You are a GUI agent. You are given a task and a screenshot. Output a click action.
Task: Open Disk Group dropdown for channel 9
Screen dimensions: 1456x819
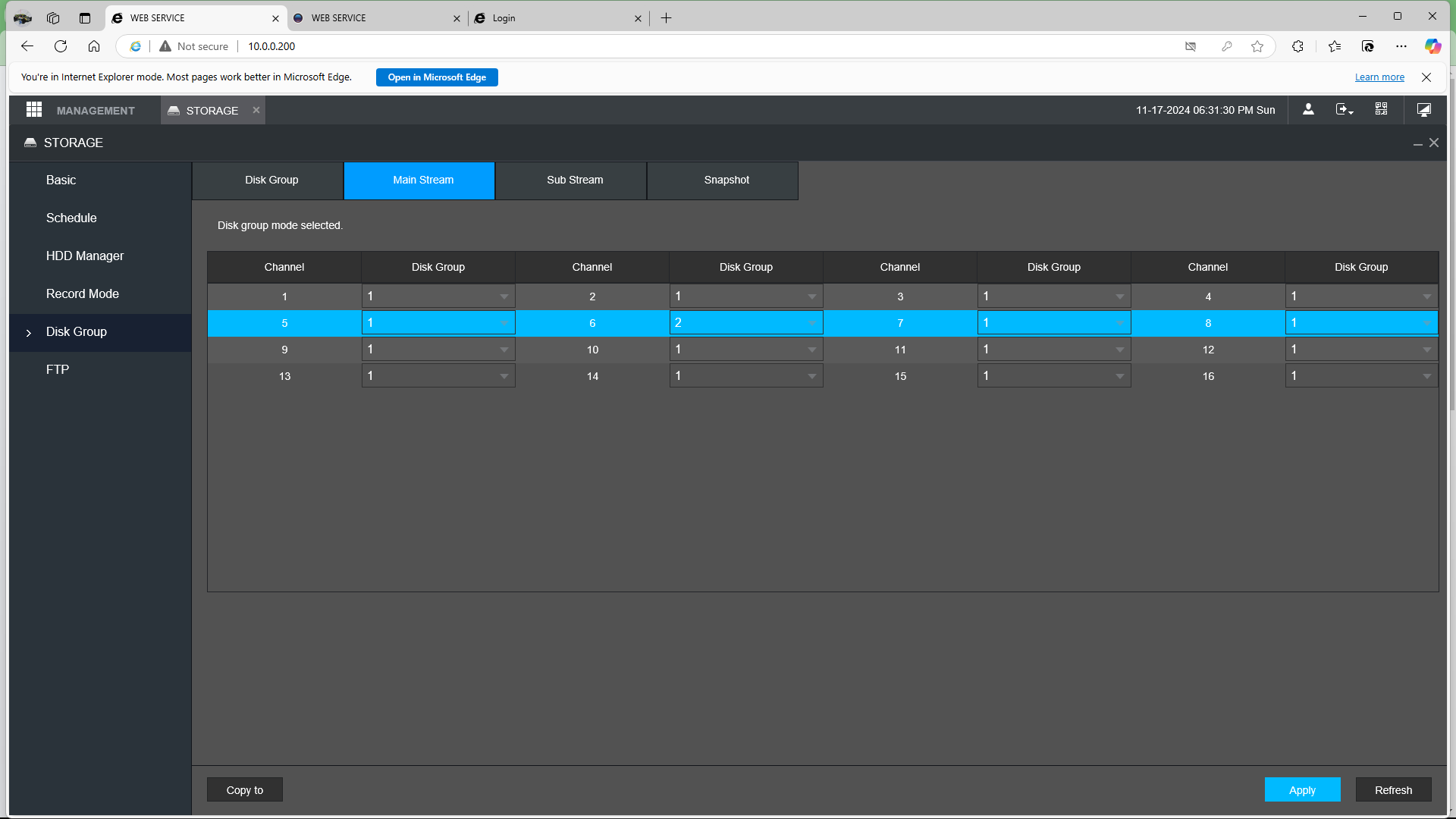coord(438,350)
